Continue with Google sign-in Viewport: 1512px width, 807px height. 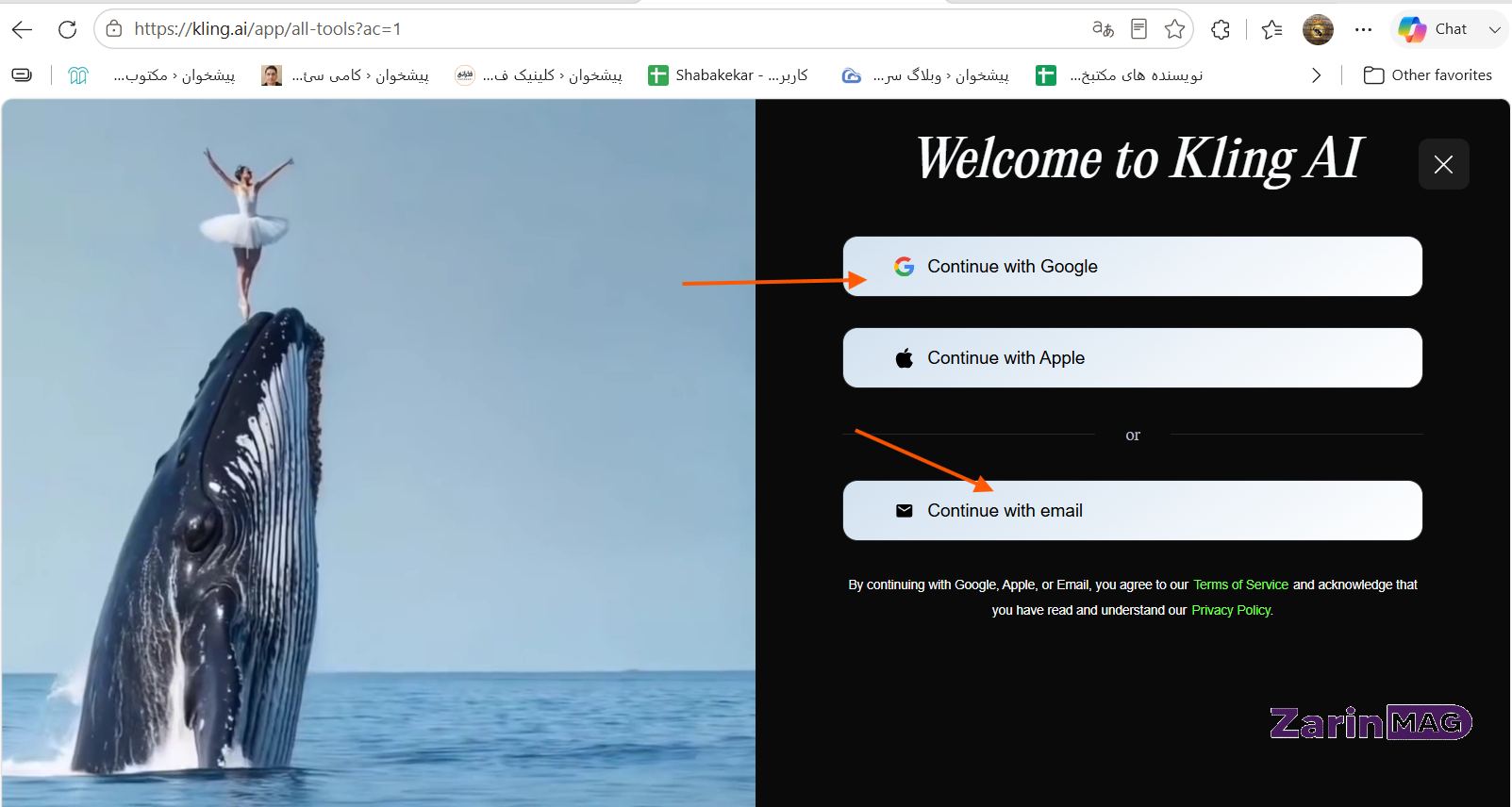click(x=1132, y=267)
